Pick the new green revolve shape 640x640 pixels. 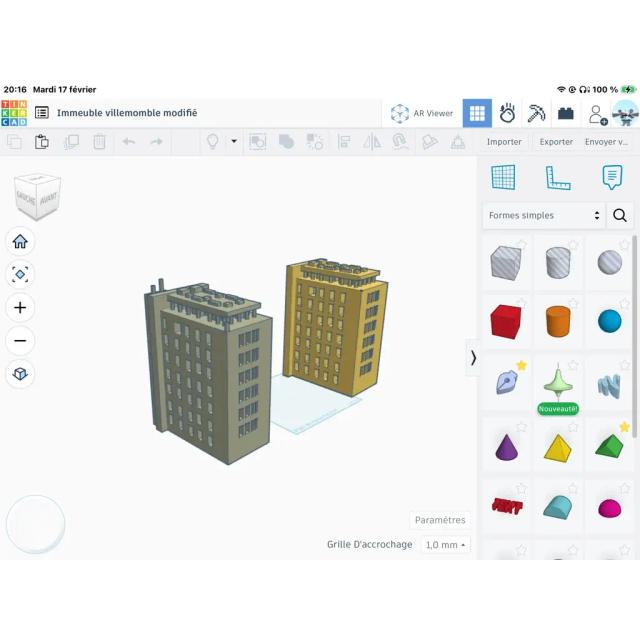[x=558, y=383]
